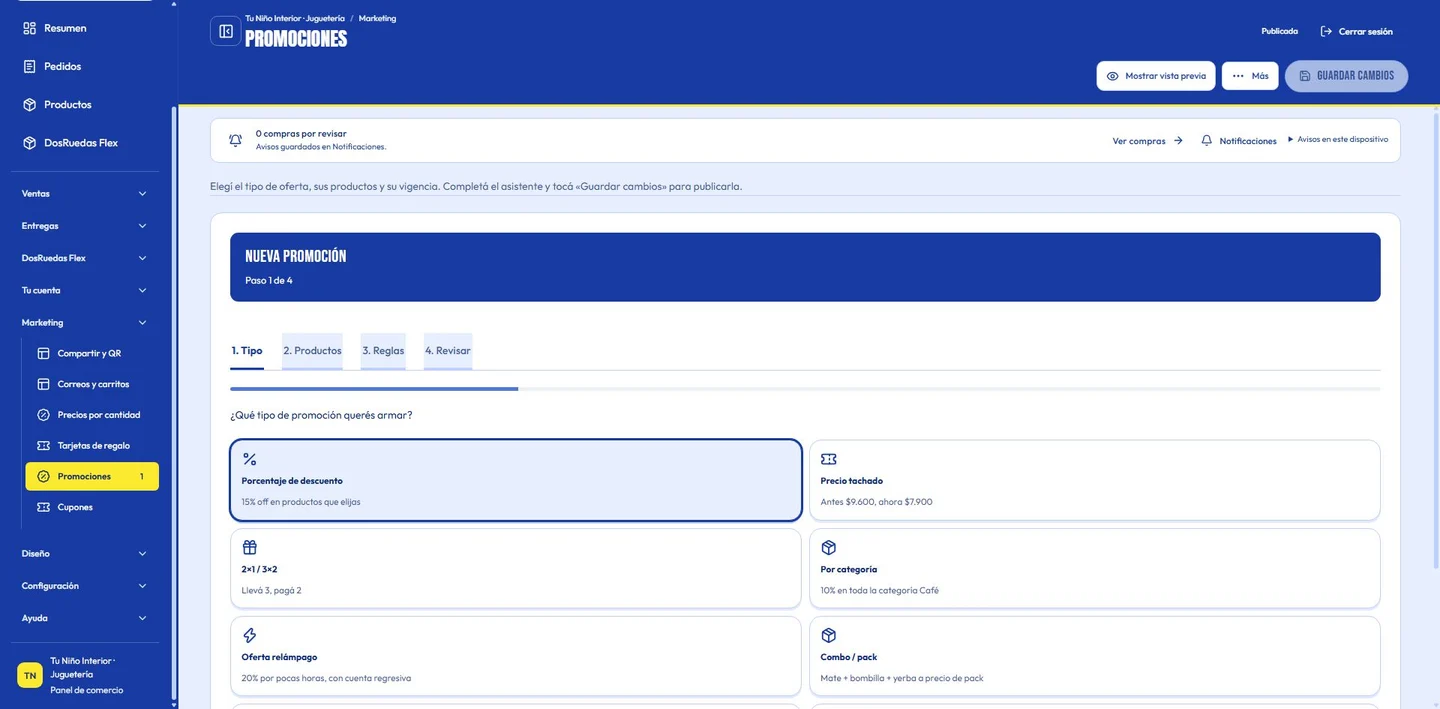The height and width of the screenshot is (709, 1440).
Task: Switch to the 4. Revisar step tab
Action: point(448,351)
